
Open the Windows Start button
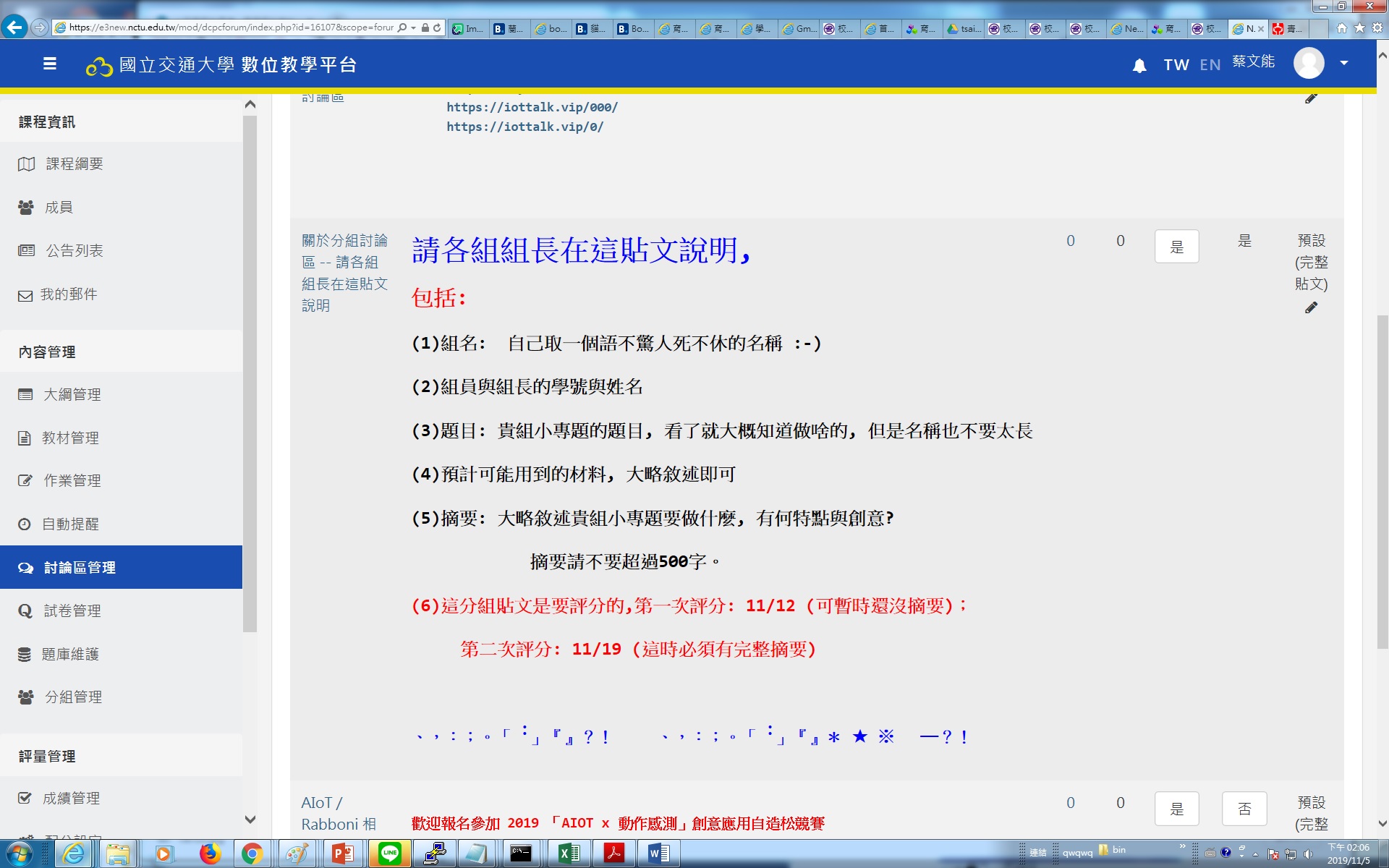(18, 854)
